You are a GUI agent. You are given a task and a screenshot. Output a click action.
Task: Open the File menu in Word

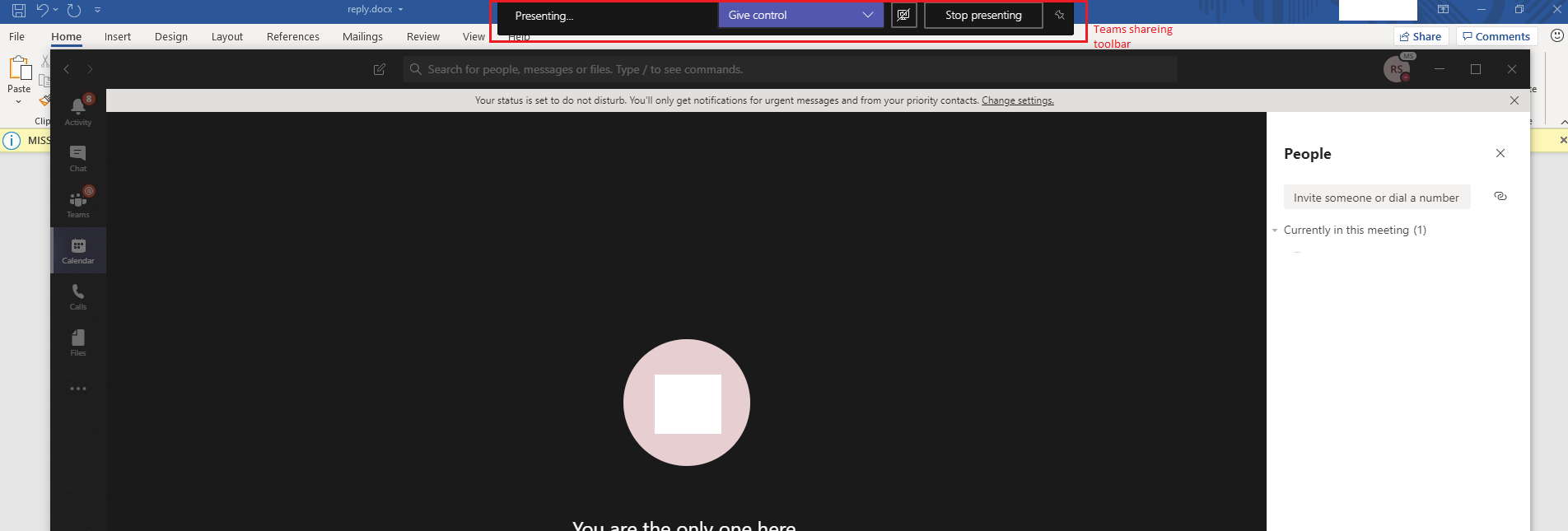16,37
